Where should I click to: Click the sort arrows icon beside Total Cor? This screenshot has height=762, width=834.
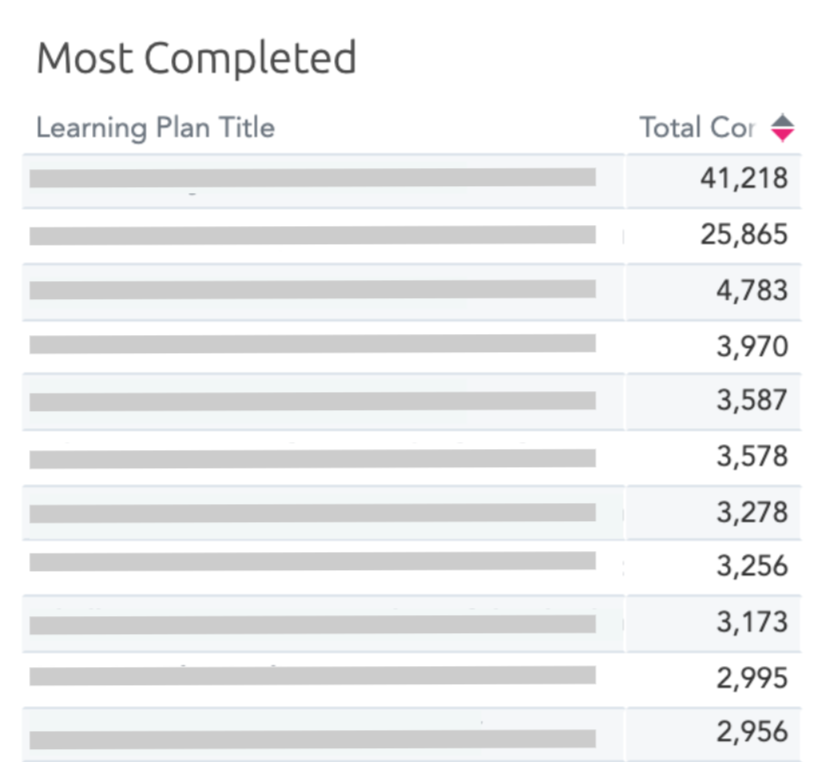(782, 128)
